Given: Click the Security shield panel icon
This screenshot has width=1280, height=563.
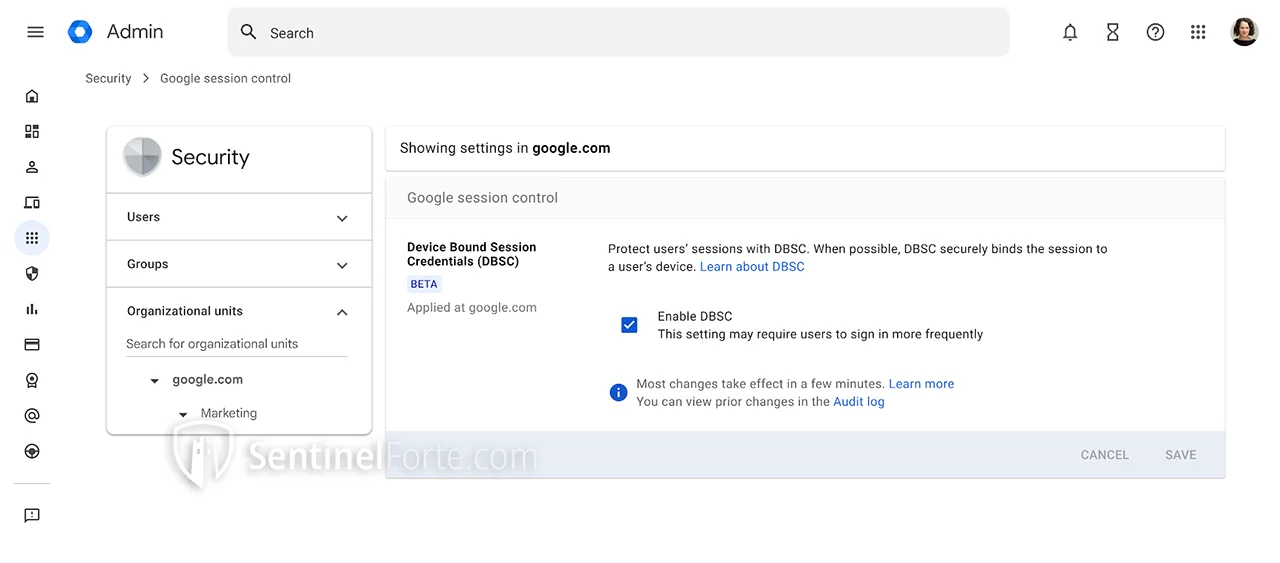Looking at the screenshot, I should coord(141,157).
